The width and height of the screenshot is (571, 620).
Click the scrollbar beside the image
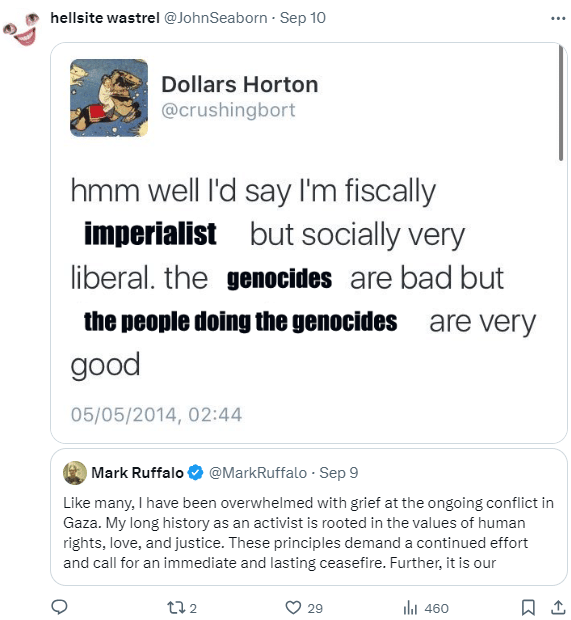560,103
